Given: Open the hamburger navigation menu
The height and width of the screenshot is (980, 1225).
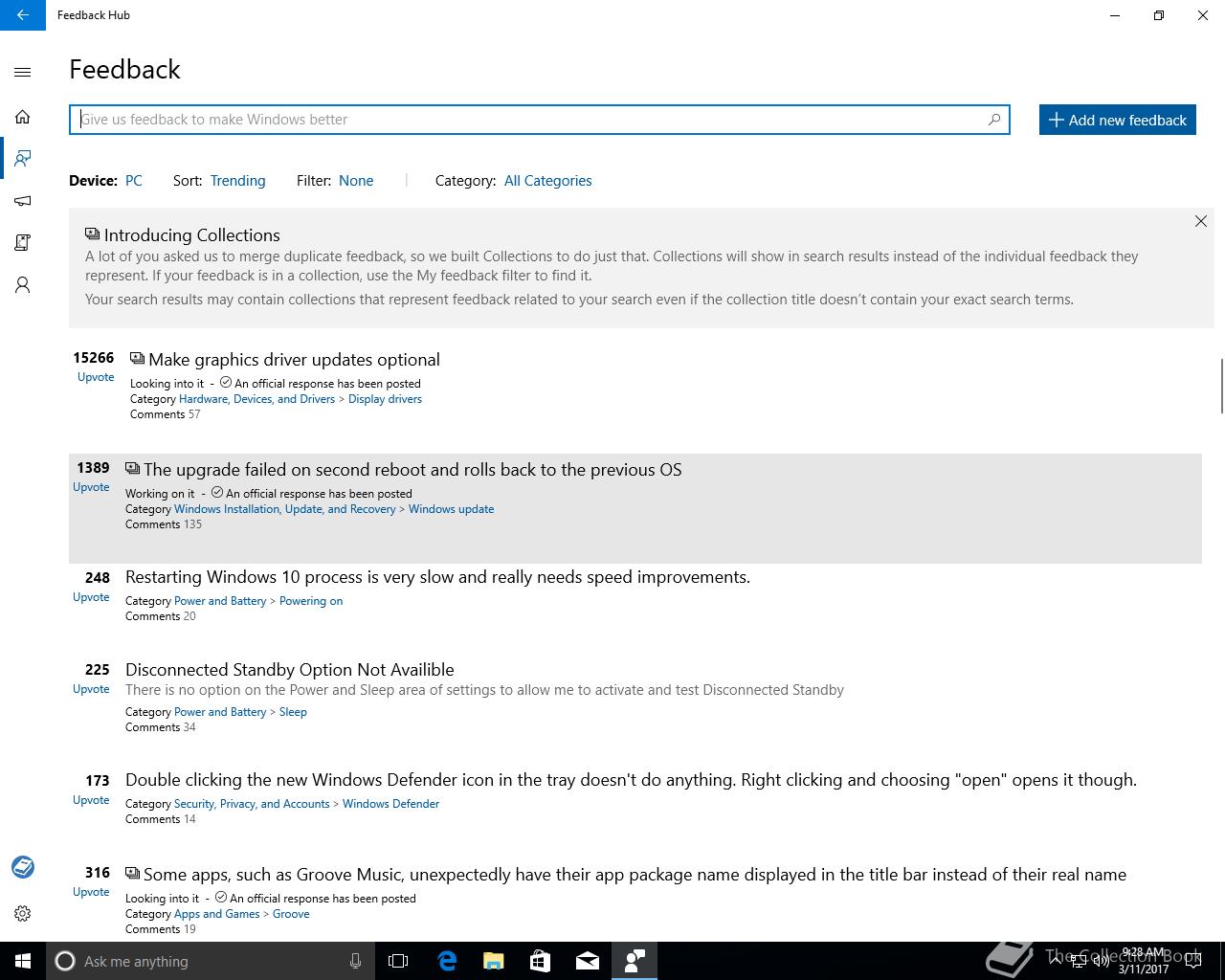Looking at the screenshot, I should [23, 73].
